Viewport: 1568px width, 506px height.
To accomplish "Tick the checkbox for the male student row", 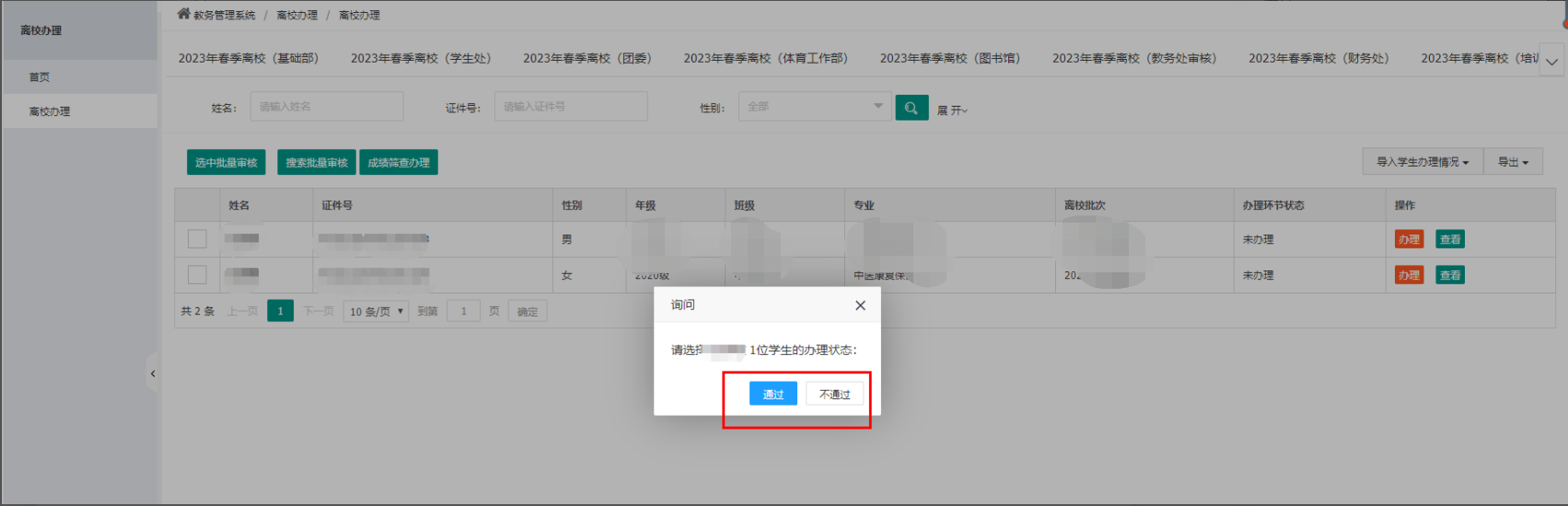I will click(x=197, y=239).
